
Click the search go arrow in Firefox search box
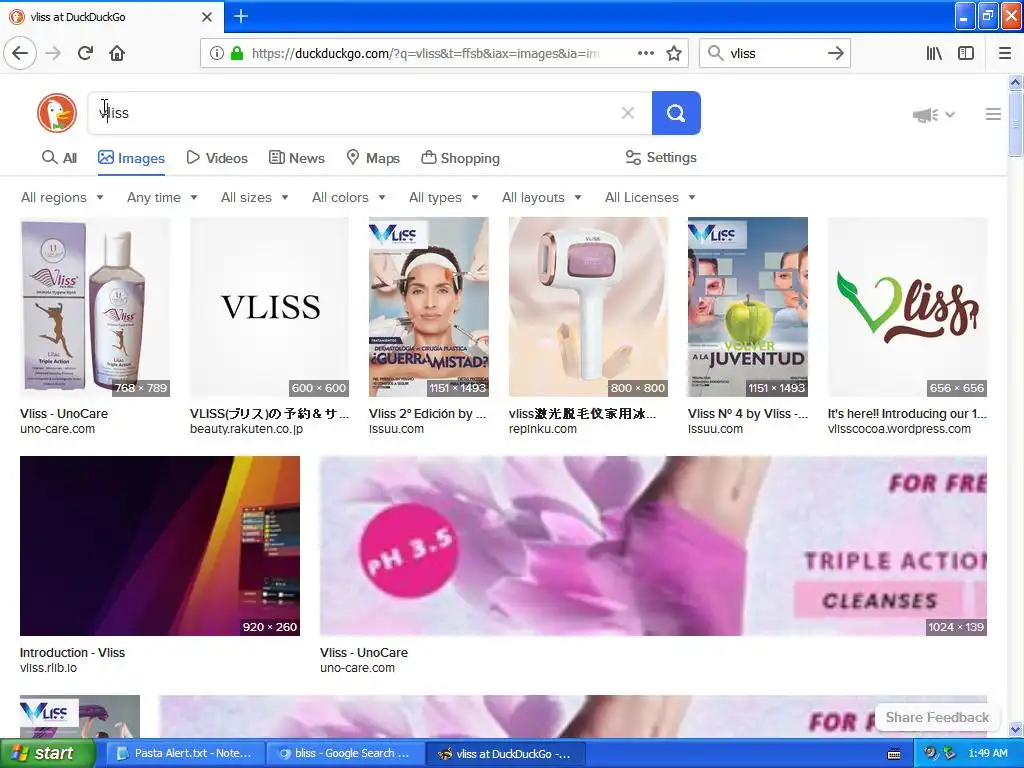coord(835,53)
